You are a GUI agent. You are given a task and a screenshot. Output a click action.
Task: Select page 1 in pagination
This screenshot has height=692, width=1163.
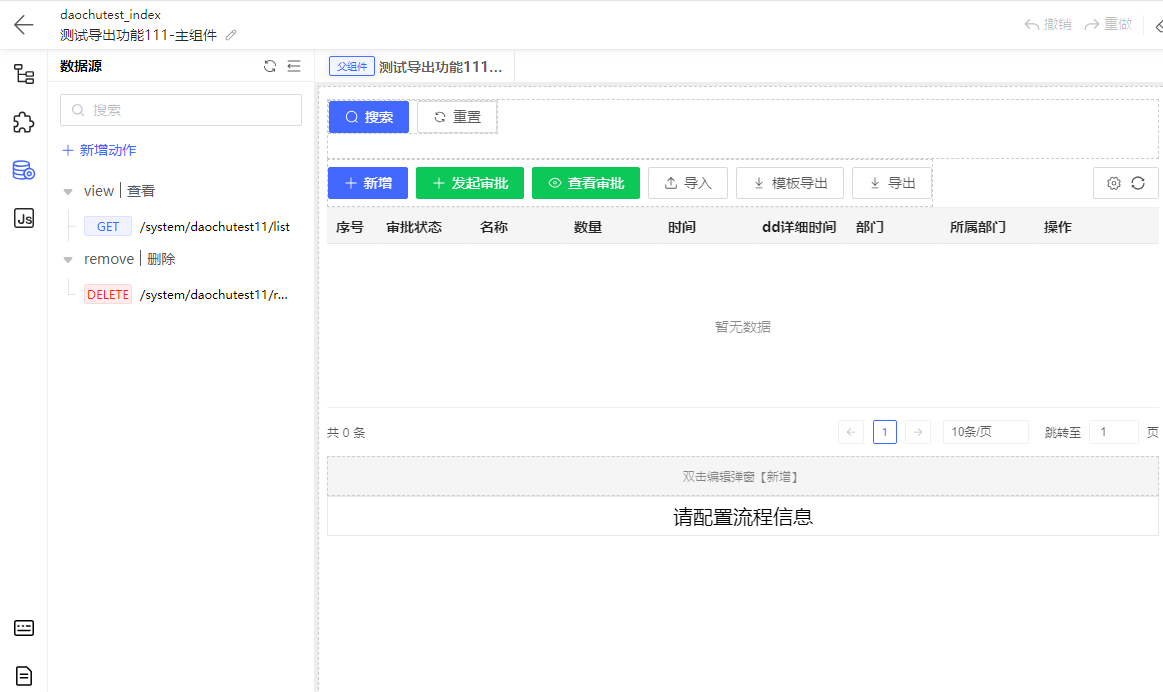coord(885,432)
